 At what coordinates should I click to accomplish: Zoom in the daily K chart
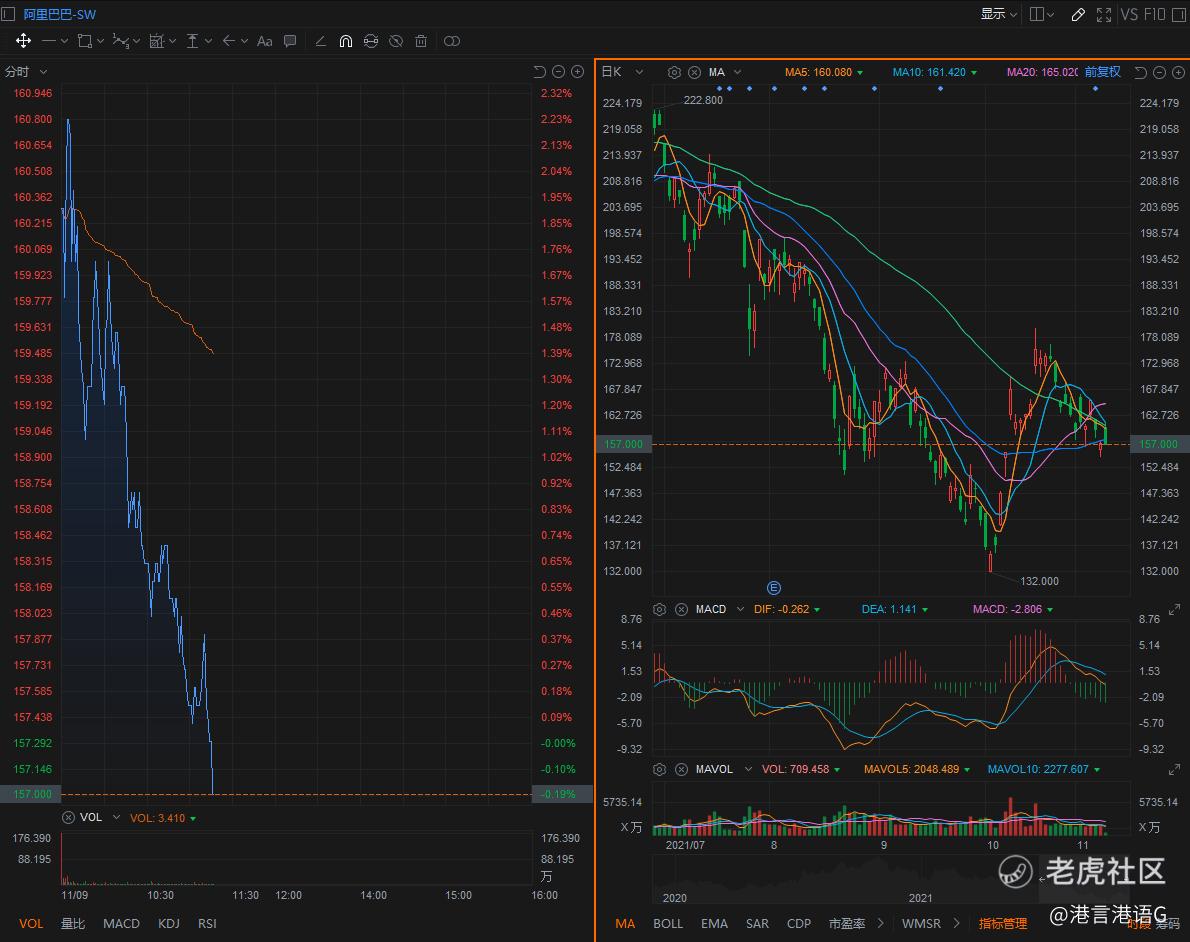pos(1179,72)
